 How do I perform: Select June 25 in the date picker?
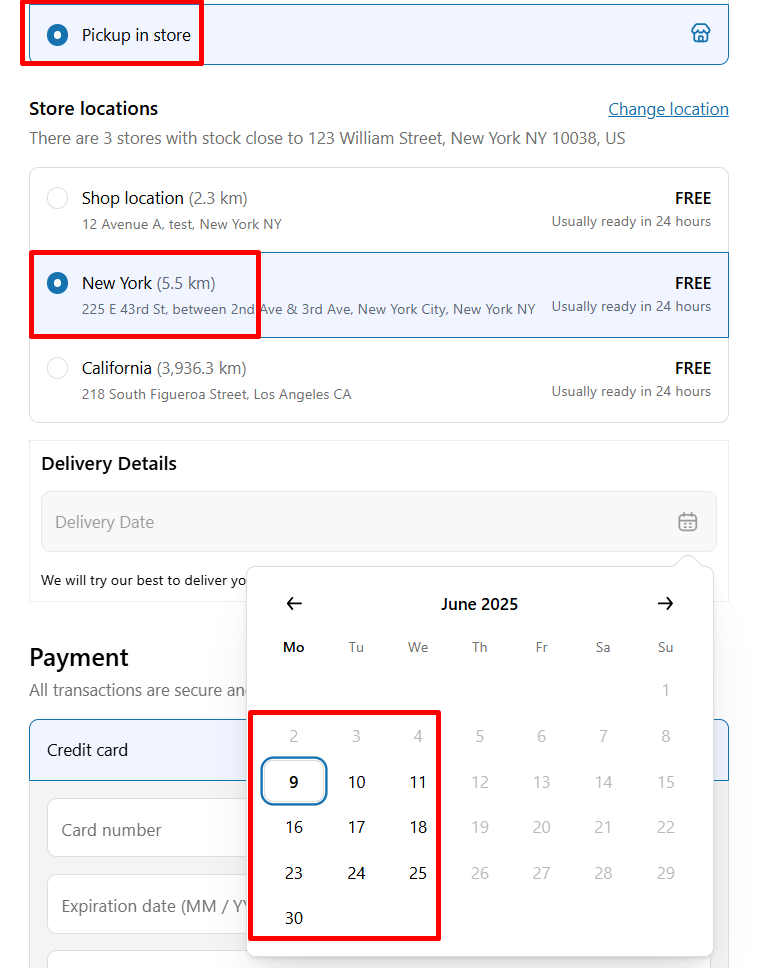point(418,873)
